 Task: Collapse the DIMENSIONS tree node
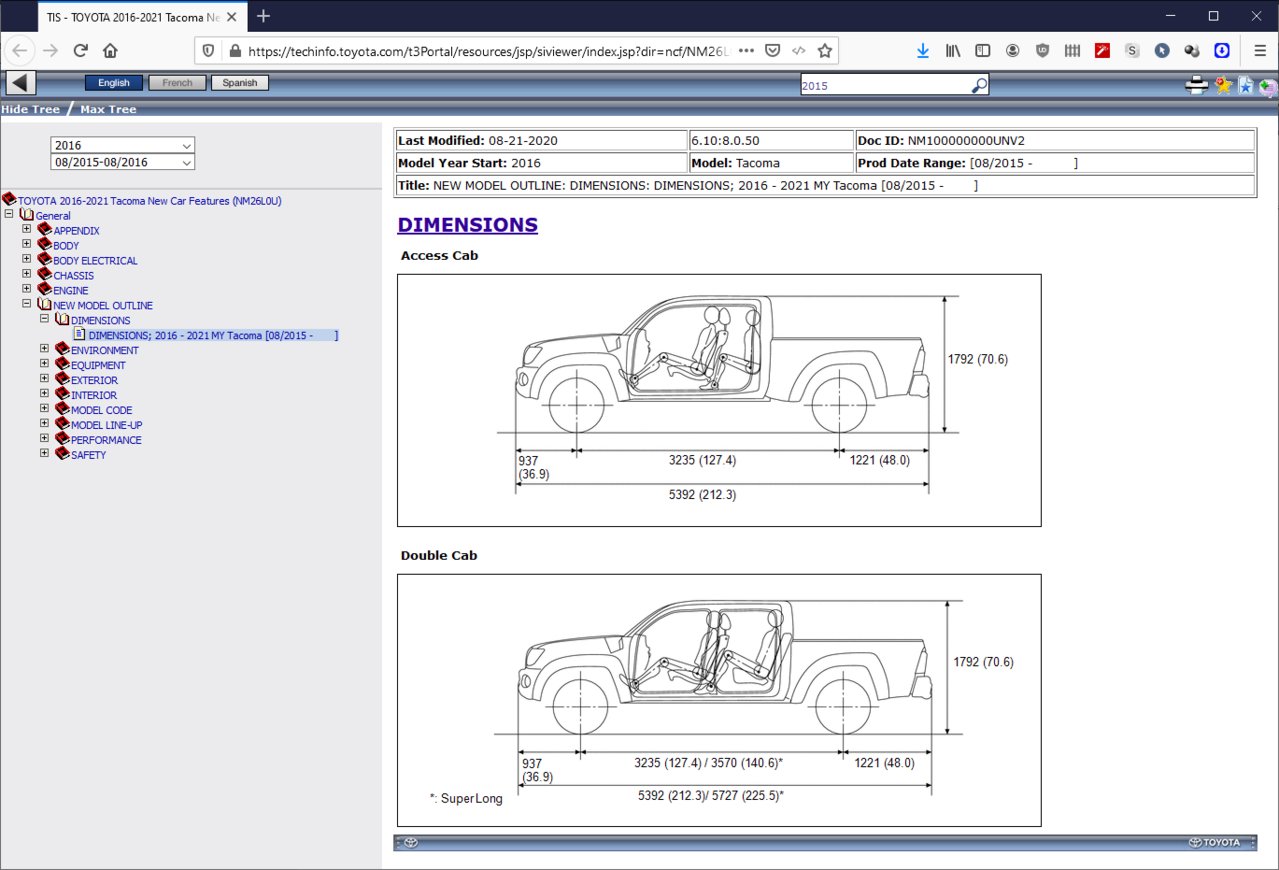click(x=44, y=319)
